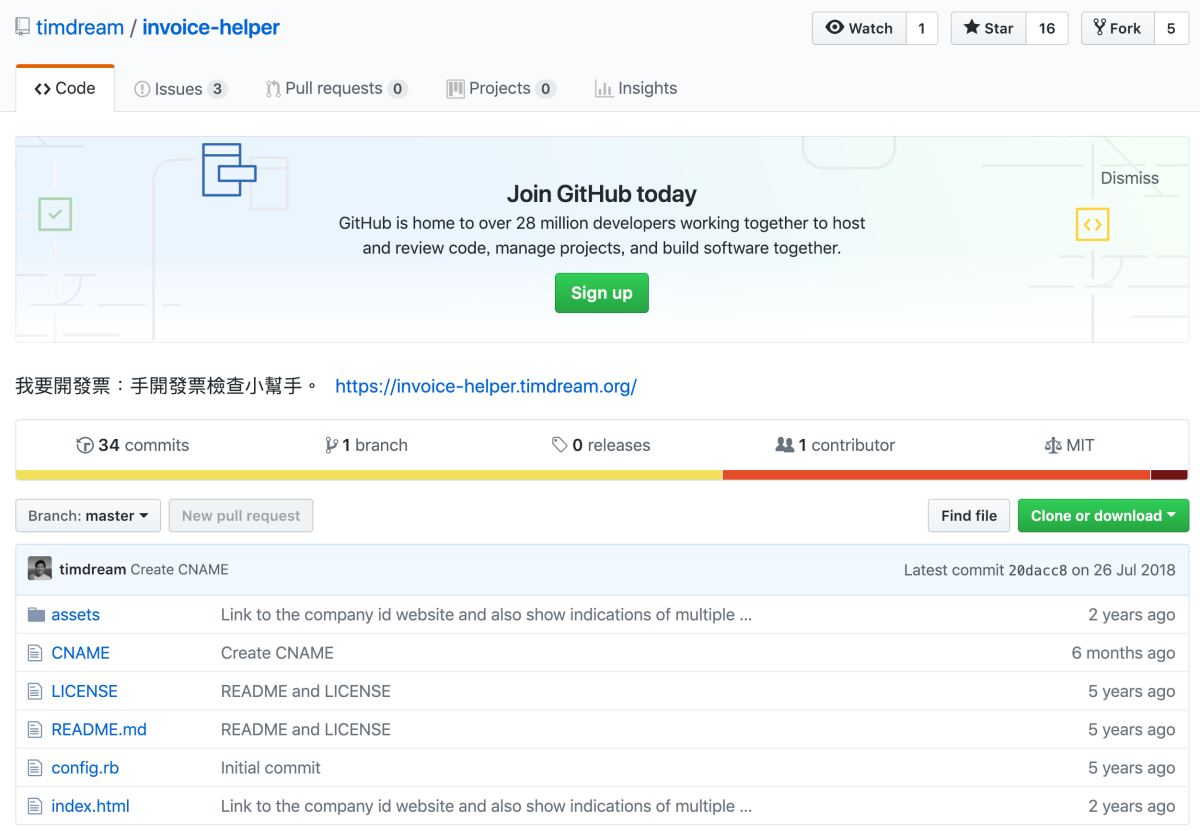Image resolution: width=1200 pixels, height=831 pixels.
Task: Click the LICENSE file icon
Action: [35, 691]
